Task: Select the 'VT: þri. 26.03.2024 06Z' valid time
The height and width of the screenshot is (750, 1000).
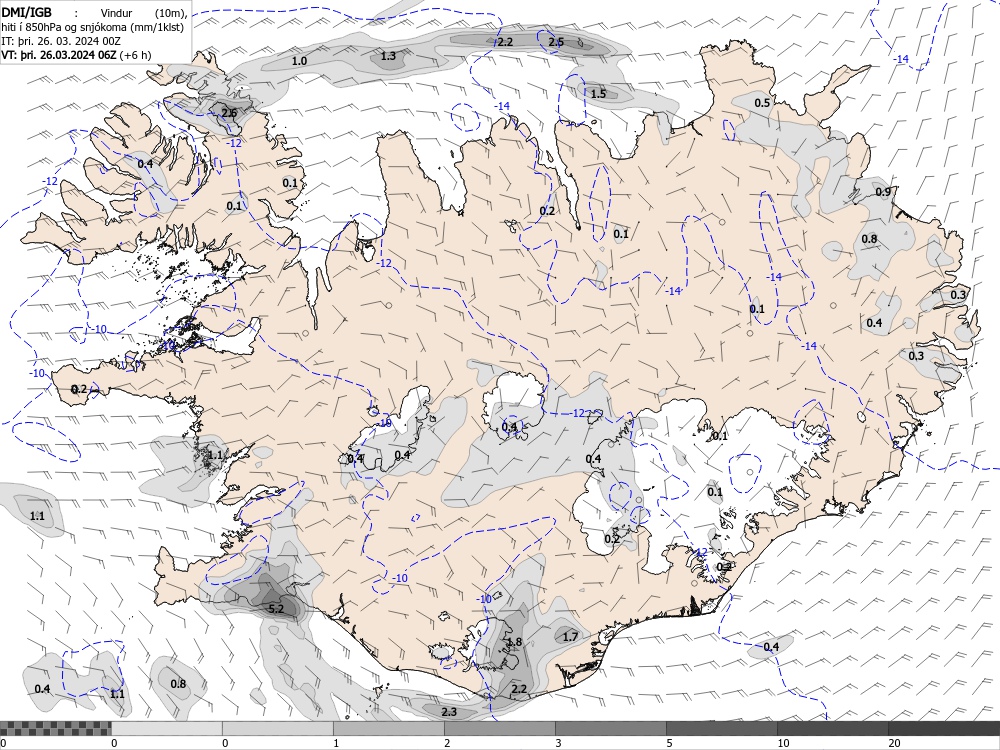Action: tap(59, 55)
